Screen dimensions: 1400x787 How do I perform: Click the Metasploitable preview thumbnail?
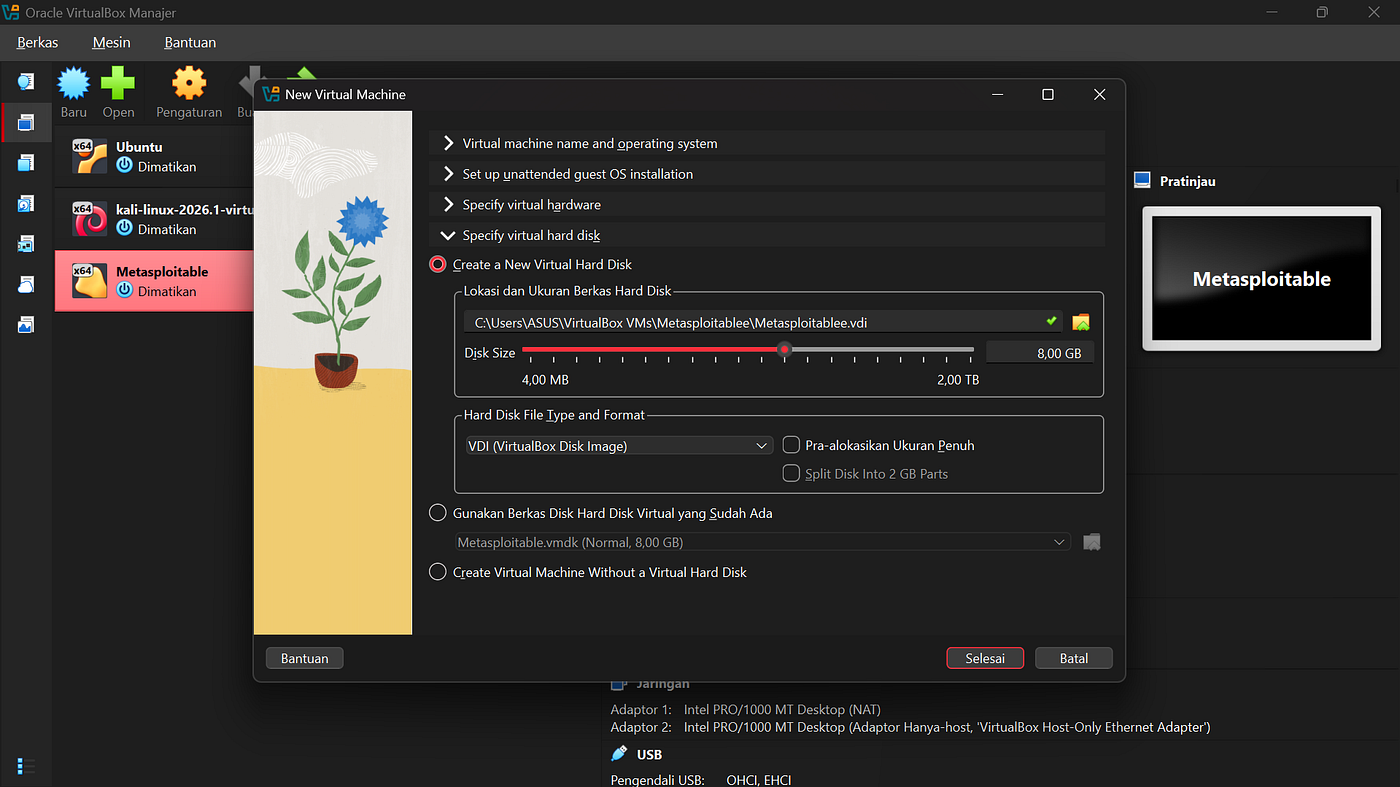pos(1262,279)
